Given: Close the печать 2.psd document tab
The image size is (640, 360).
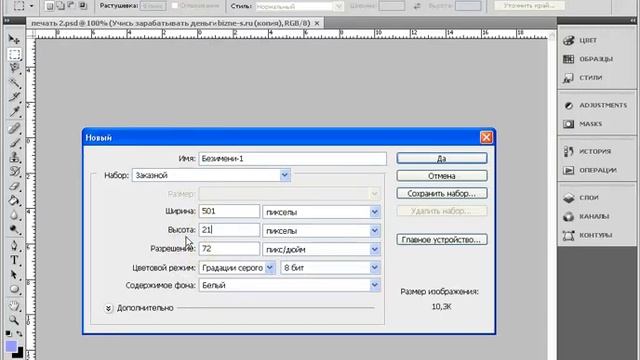Looking at the screenshot, I should pos(317,23).
